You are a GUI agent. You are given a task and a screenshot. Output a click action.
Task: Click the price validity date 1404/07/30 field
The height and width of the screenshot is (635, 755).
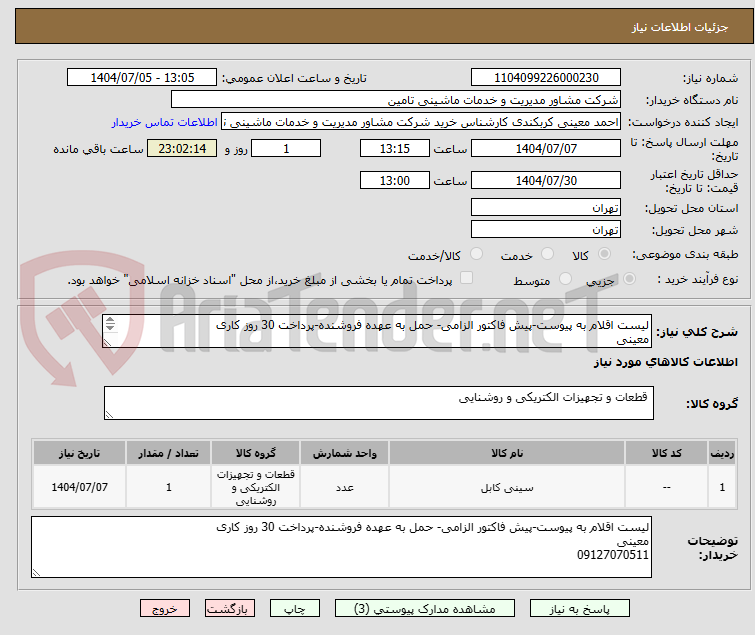(x=546, y=181)
